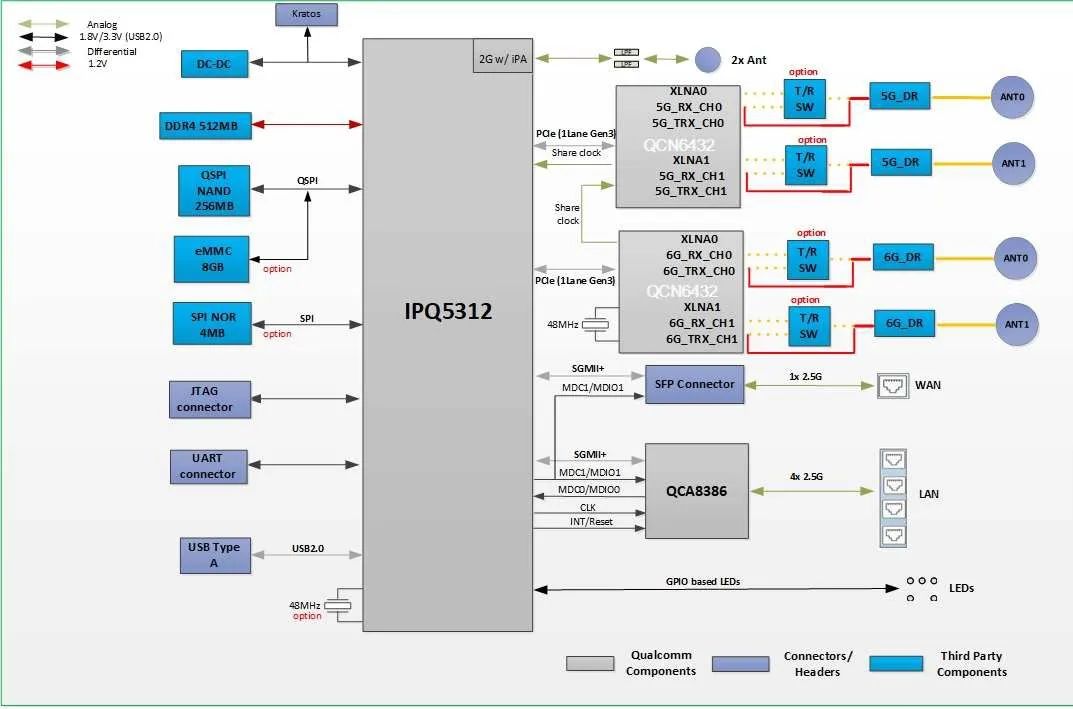1073x709 pixels.
Task: Click the ANT1 circle connected to 5G_DR
Action: click(1013, 164)
